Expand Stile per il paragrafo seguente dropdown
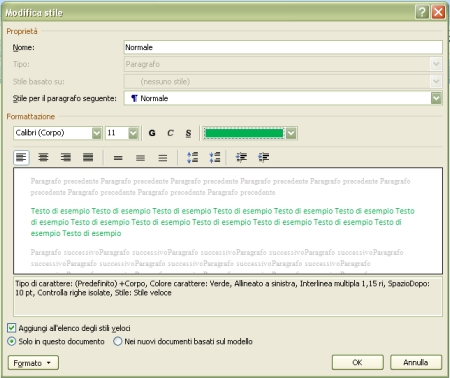Image resolution: width=450 pixels, height=378 pixels. pyautogui.click(x=436, y=98)
